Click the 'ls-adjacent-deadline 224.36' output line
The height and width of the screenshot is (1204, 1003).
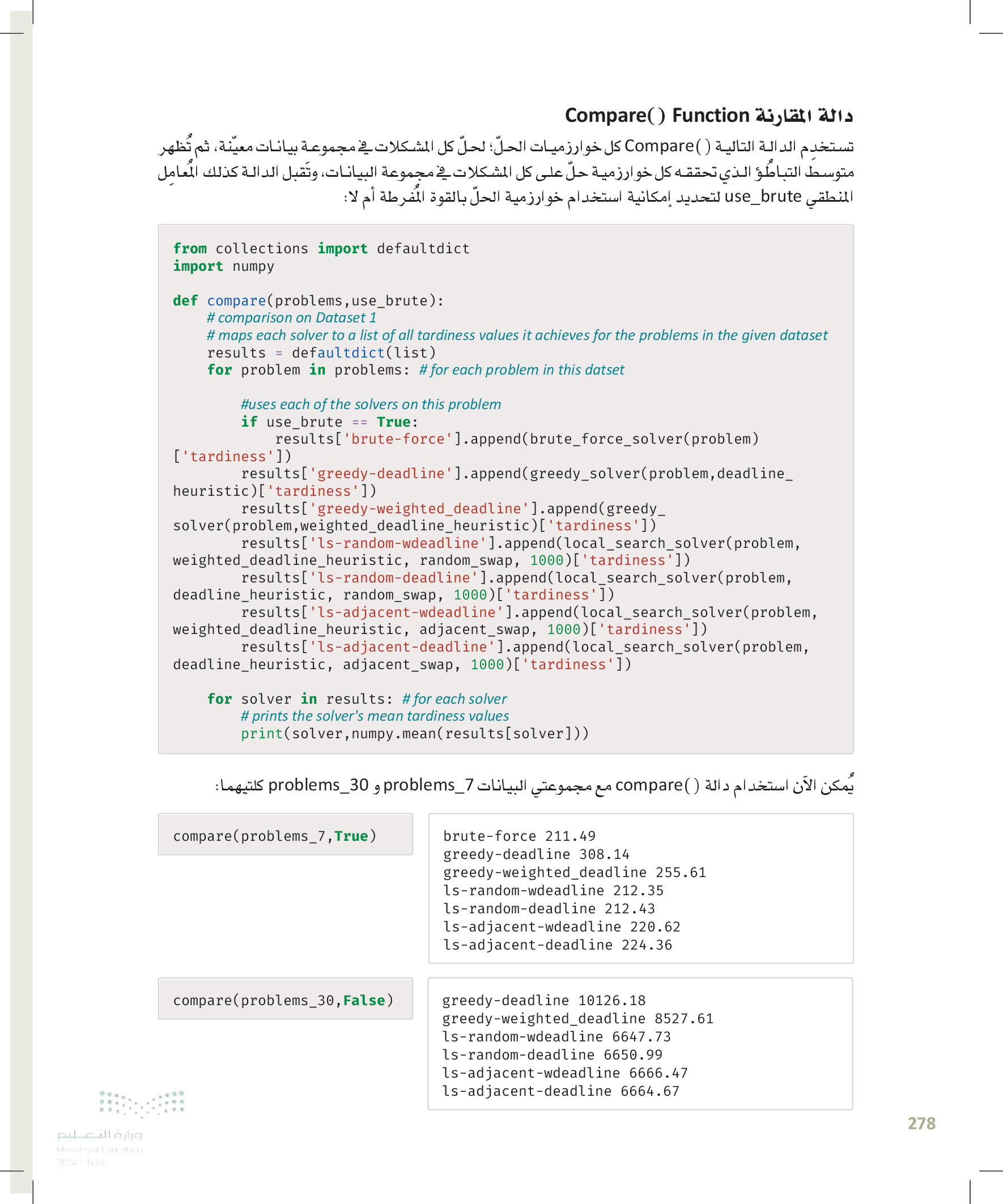[x=557, y=945]
